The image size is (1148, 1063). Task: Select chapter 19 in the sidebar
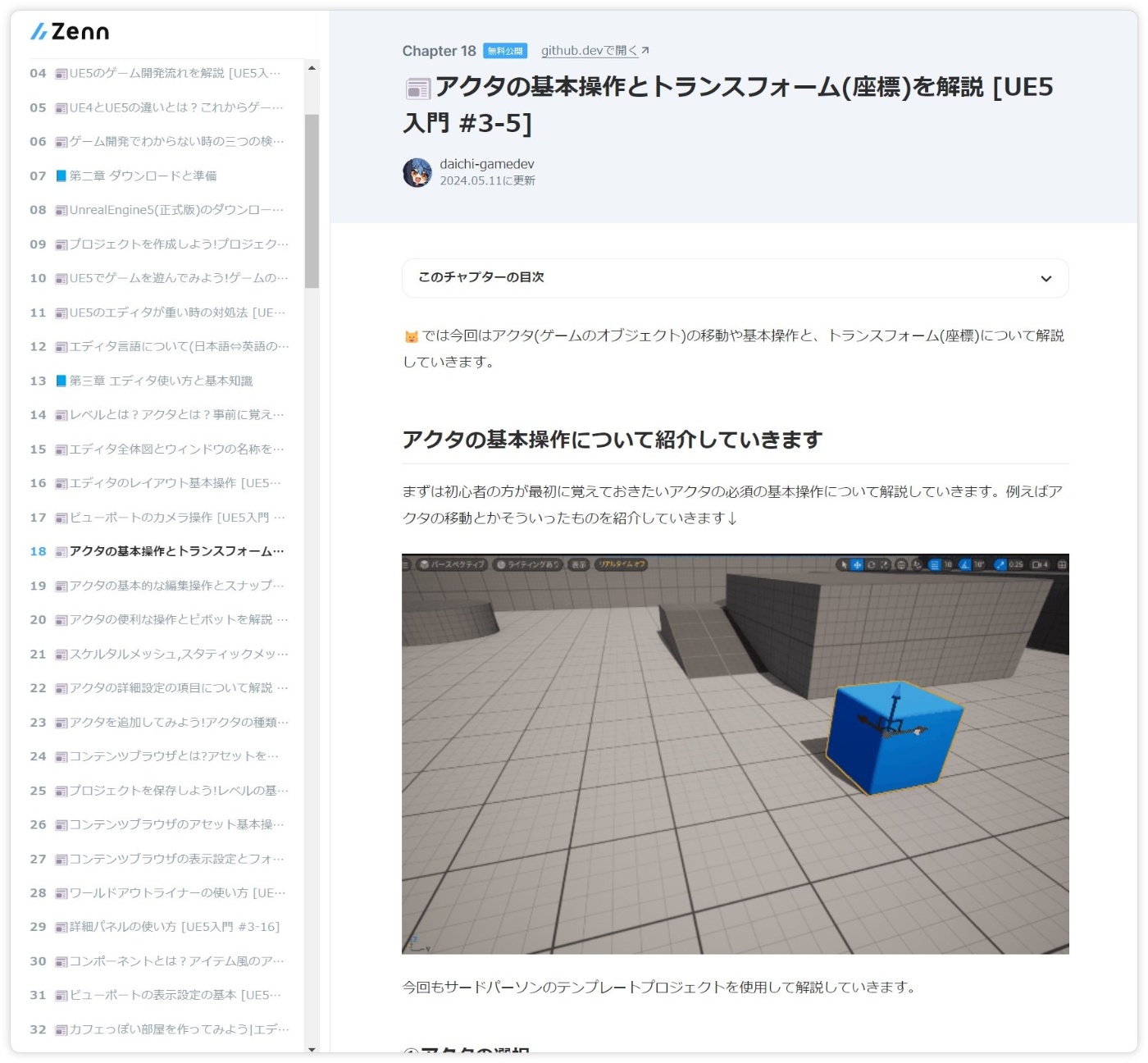[x=164, y=586]
